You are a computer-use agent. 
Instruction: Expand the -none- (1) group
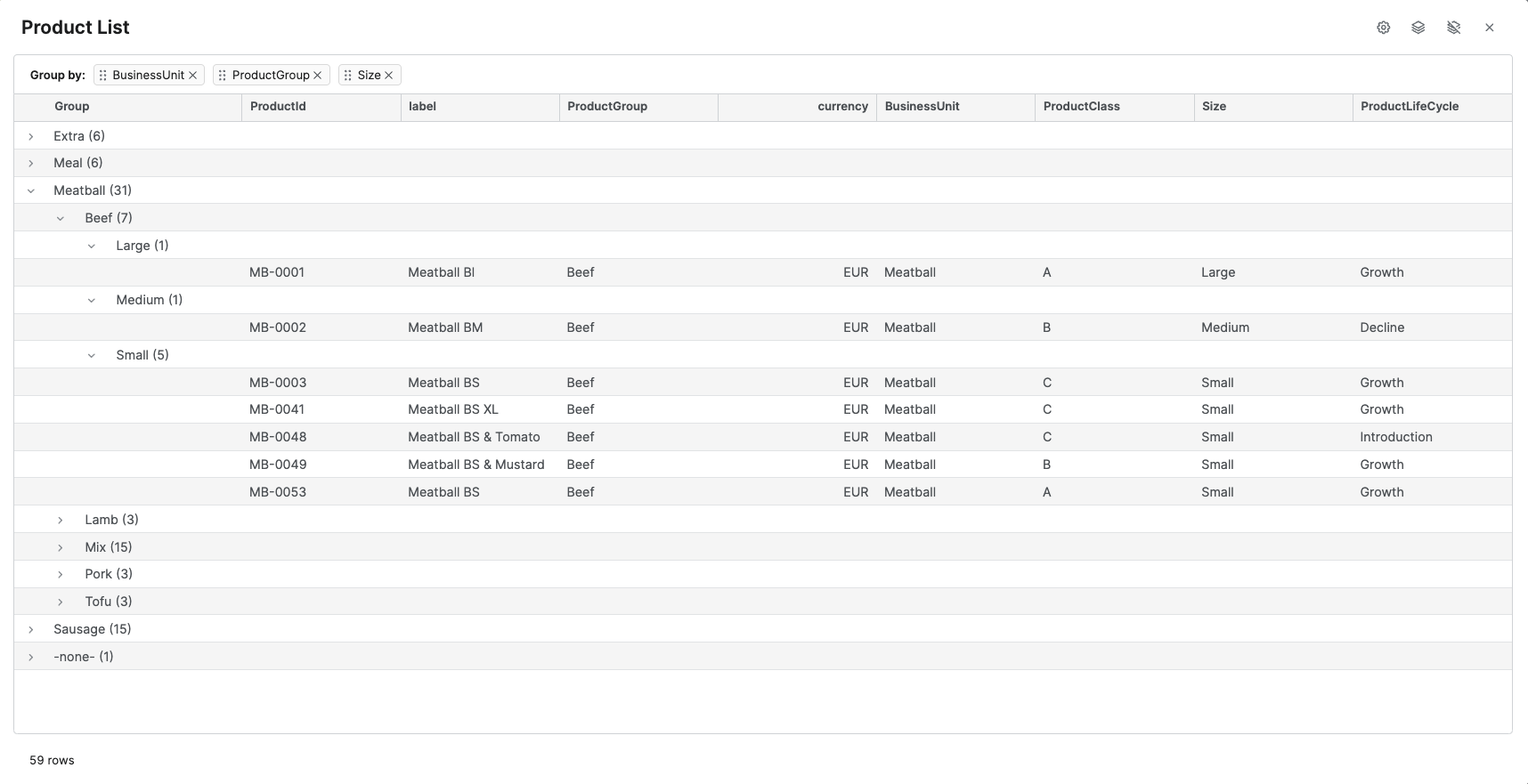pyautogui.click(x=31, y=657)
